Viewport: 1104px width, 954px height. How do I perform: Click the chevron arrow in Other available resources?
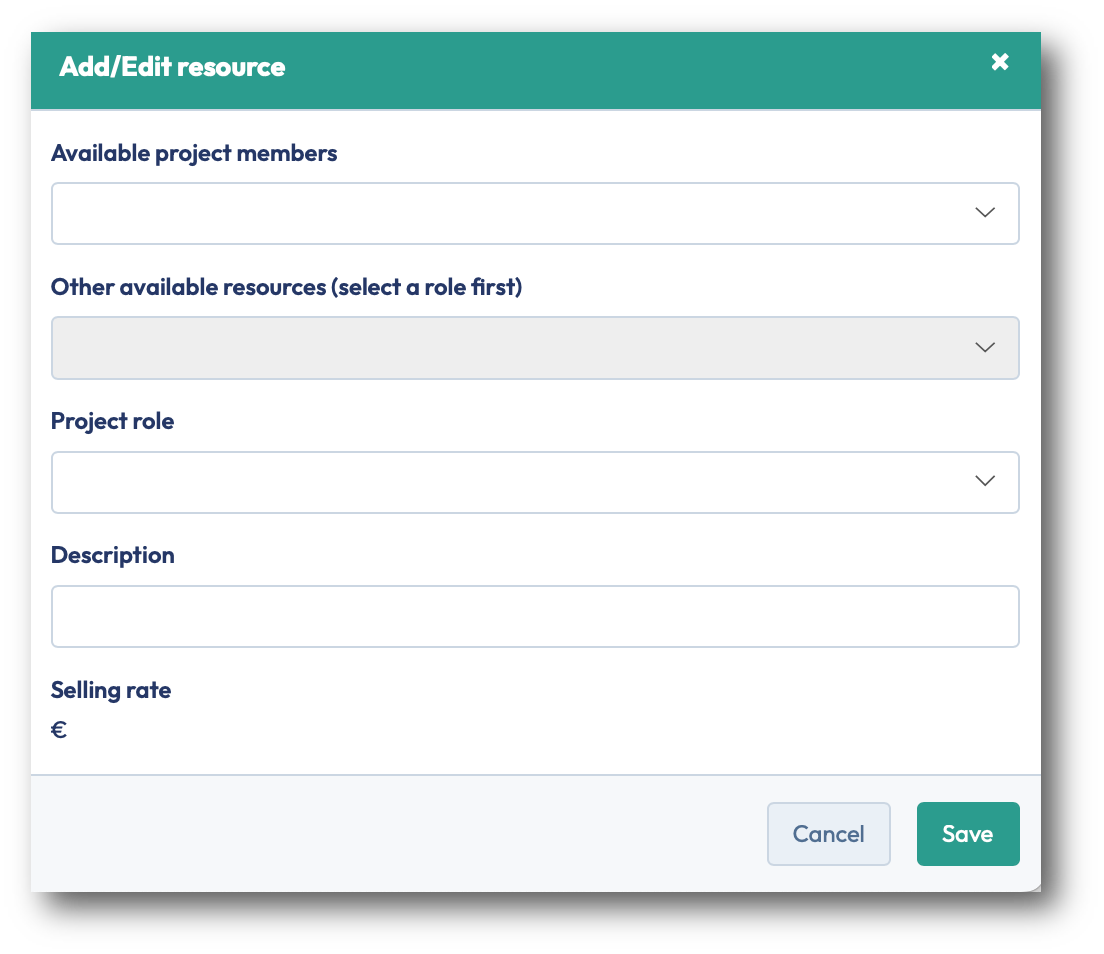pyautogui.click(x=985, y=348)
